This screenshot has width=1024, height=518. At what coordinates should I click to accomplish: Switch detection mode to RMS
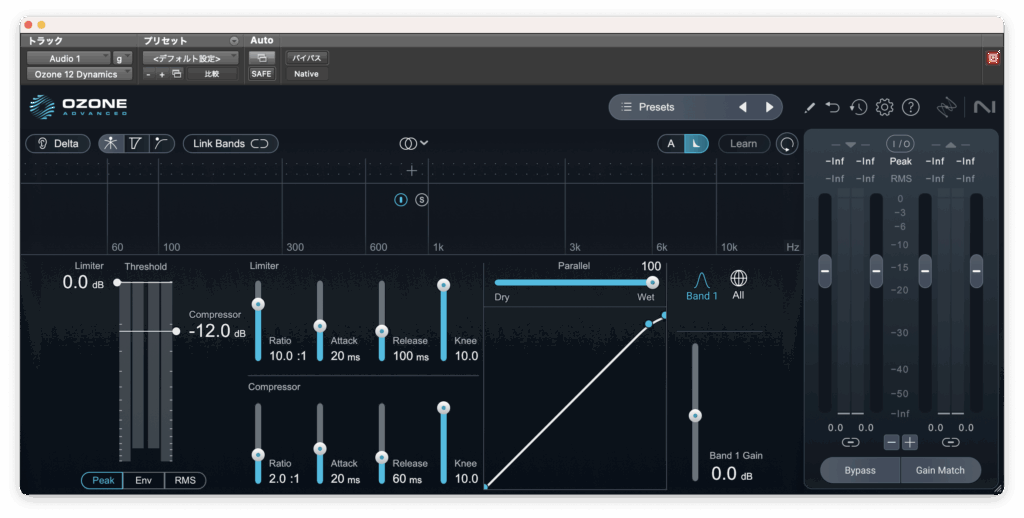[185, 480]
